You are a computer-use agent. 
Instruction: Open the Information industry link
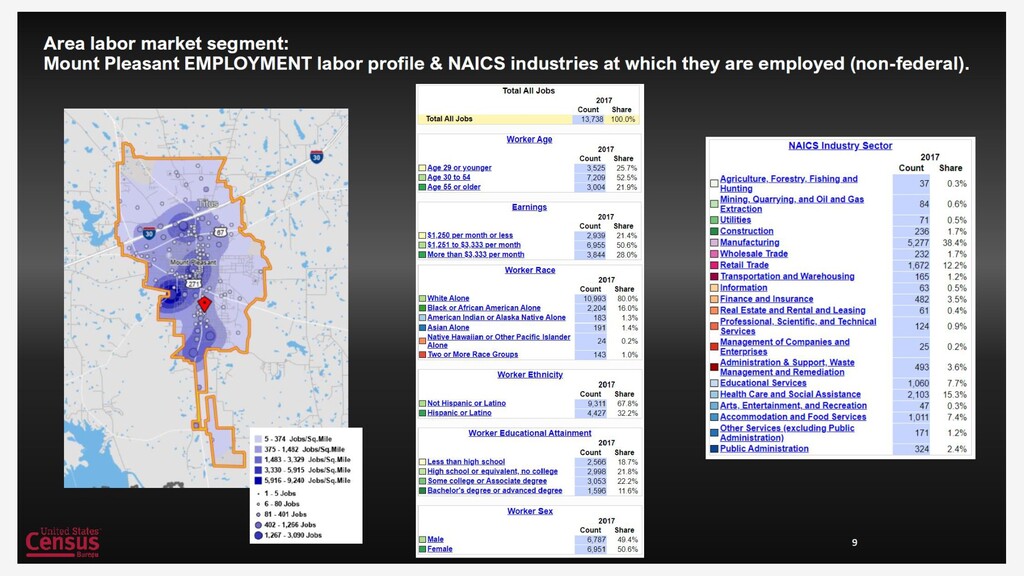(x=743, y=287)
